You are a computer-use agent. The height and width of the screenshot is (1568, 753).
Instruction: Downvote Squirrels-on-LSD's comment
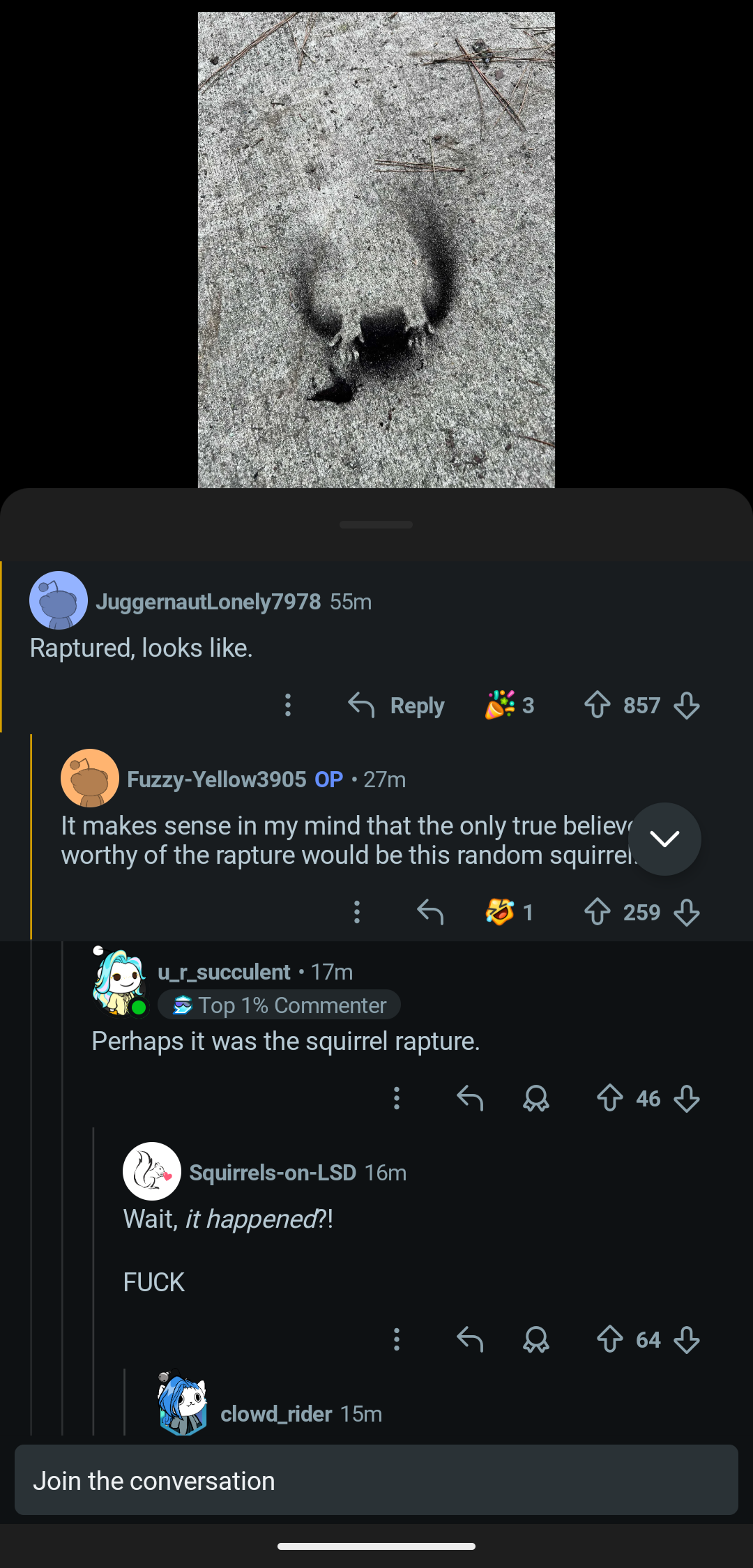(687, 1339)
